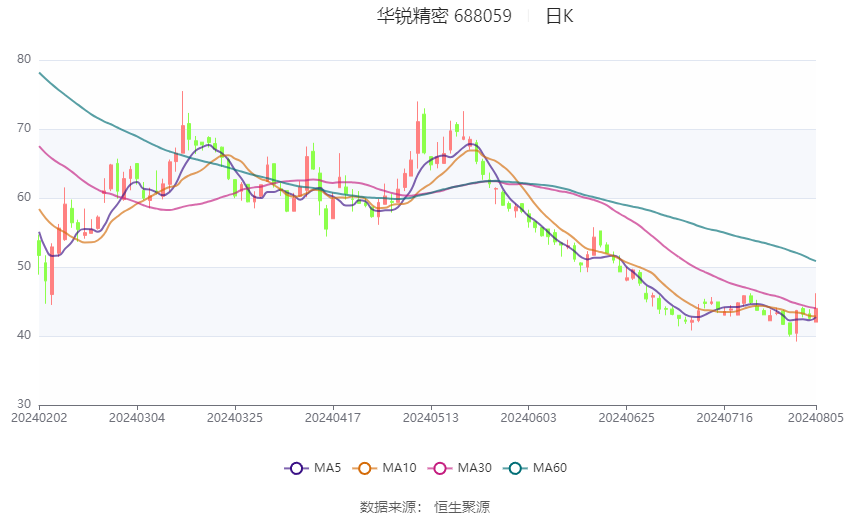This screenshot has height=517, width=850.
Task: Toggle the MA30 legend series
Action: pos(460,468)
